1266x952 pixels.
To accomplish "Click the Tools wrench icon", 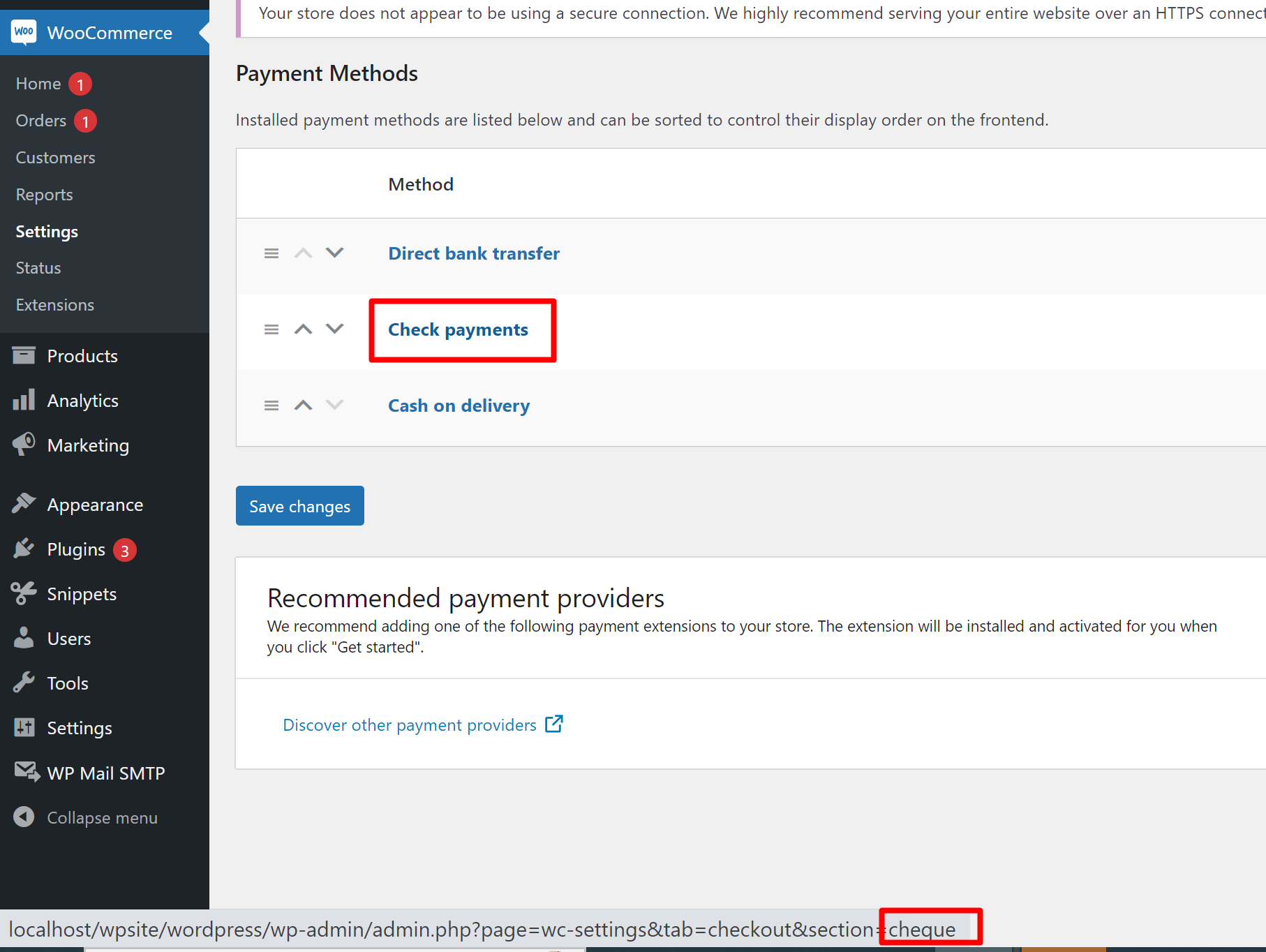I will (x=24, y=682).
